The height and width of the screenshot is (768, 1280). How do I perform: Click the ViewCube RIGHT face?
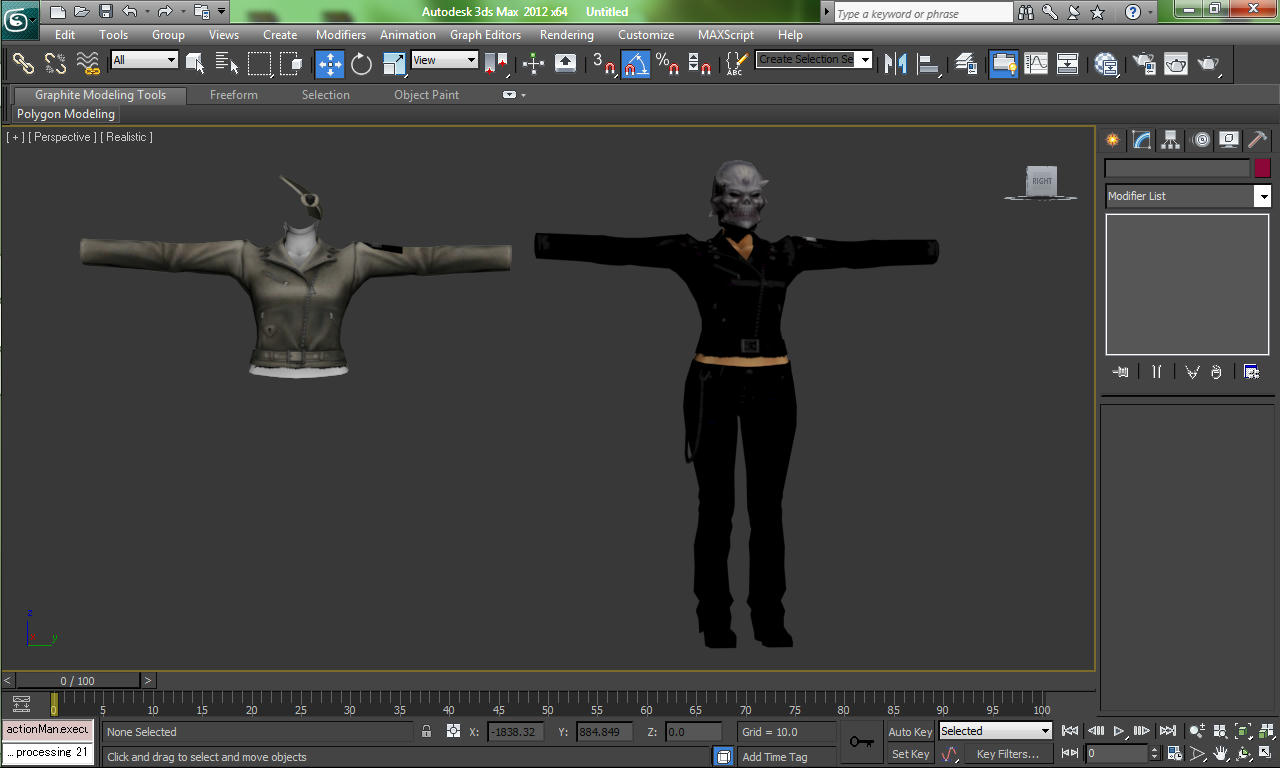(1041, 181)
